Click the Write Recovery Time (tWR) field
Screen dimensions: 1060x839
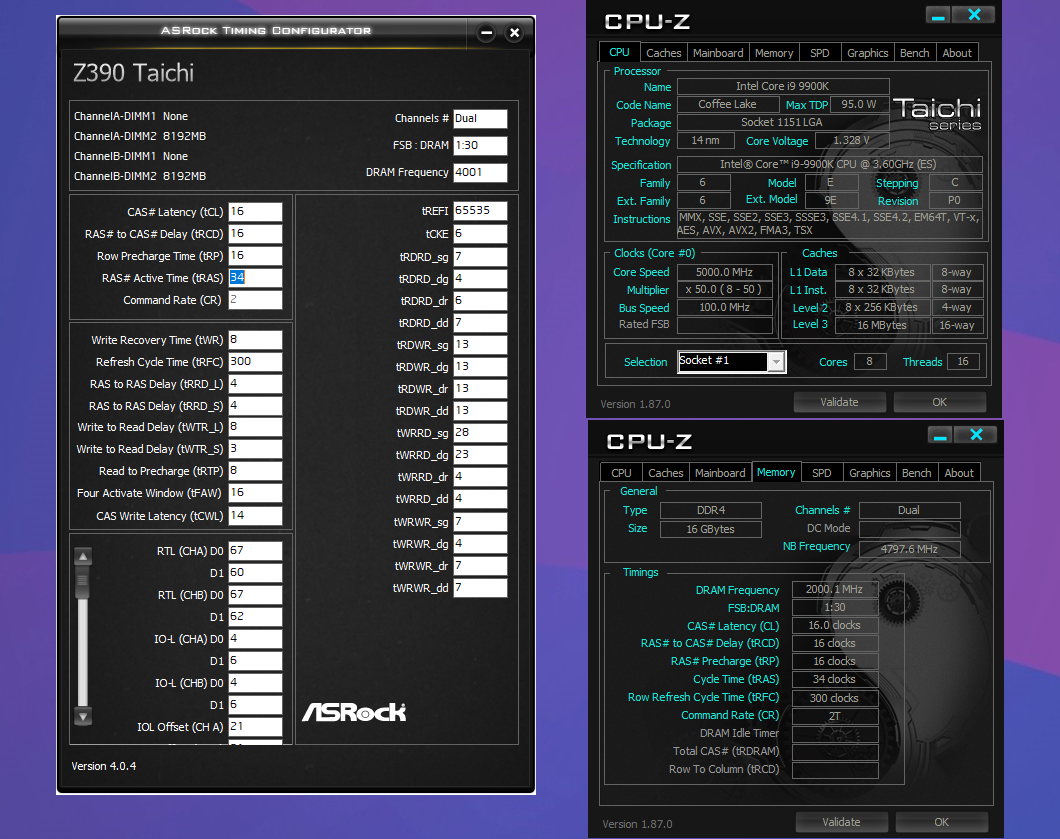255,339
